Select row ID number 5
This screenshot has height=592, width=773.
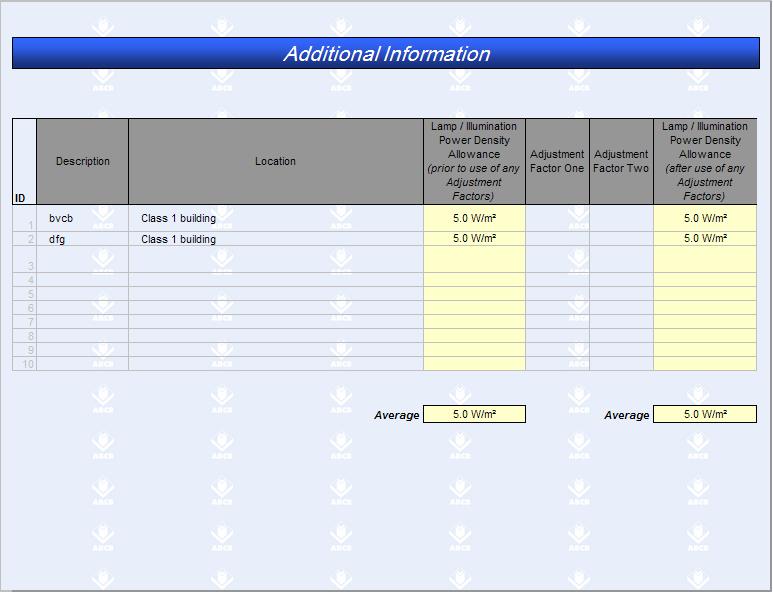24,294
